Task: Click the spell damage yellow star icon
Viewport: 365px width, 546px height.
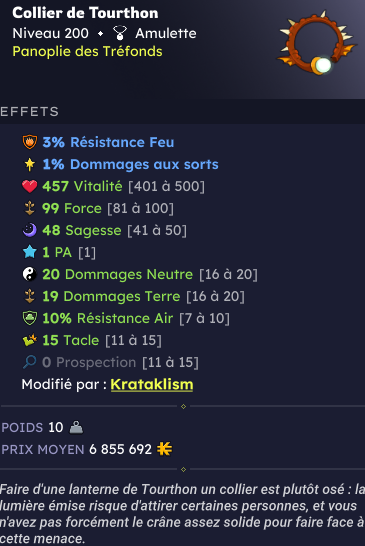Action: click(x=30, y=164)
